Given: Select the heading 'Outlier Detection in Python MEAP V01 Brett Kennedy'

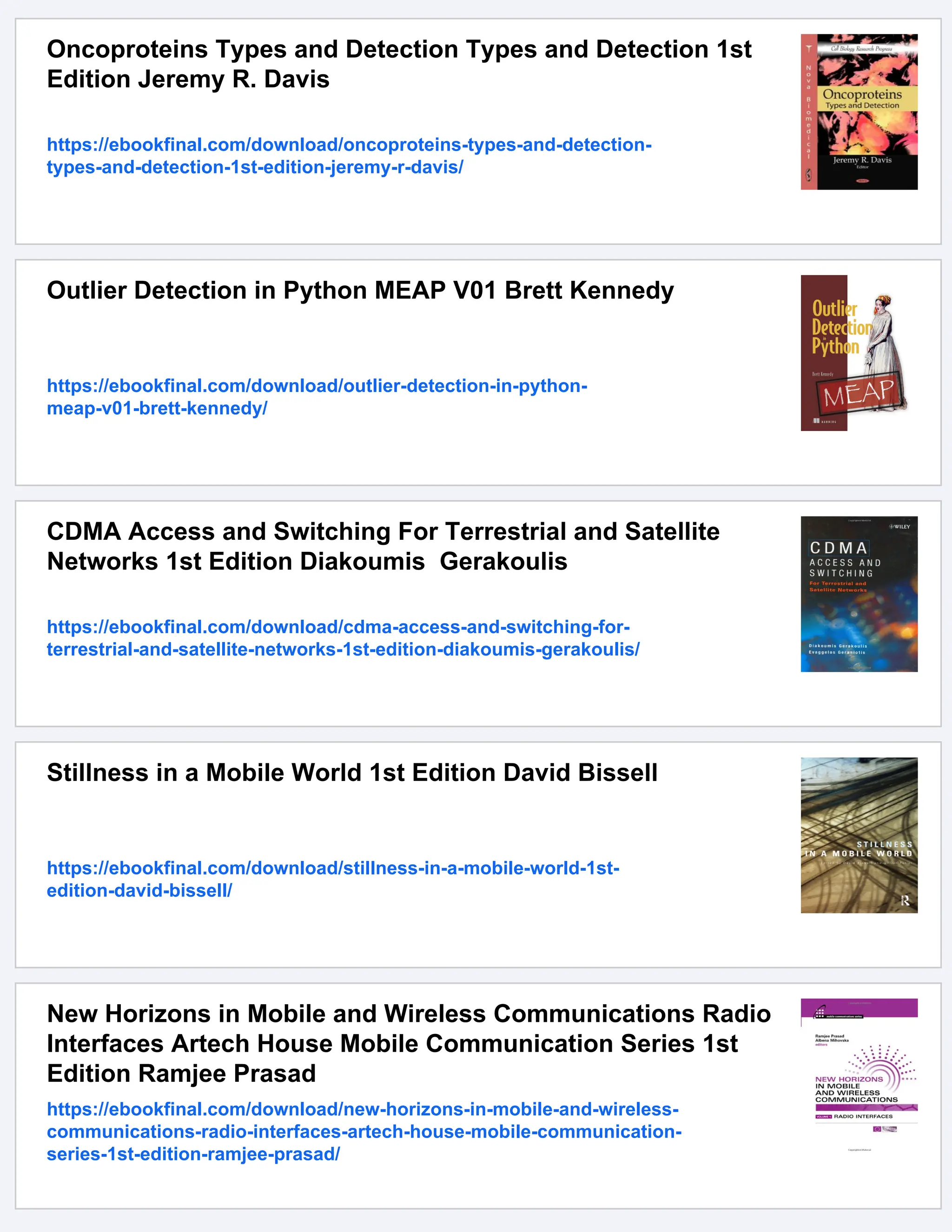Looking at the screenshot, I should 360,291.
